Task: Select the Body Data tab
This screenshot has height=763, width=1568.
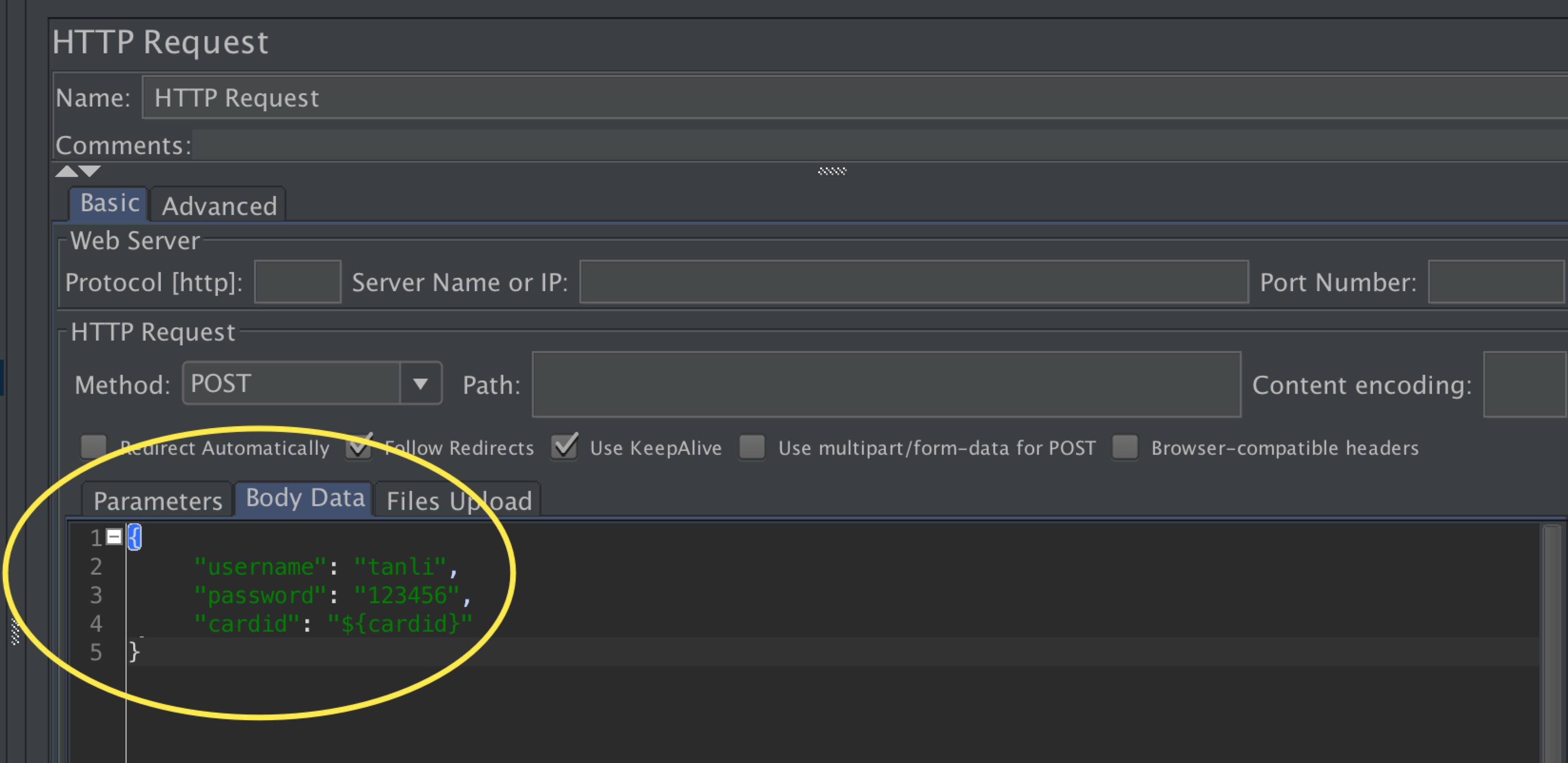Action: point(305,499)
